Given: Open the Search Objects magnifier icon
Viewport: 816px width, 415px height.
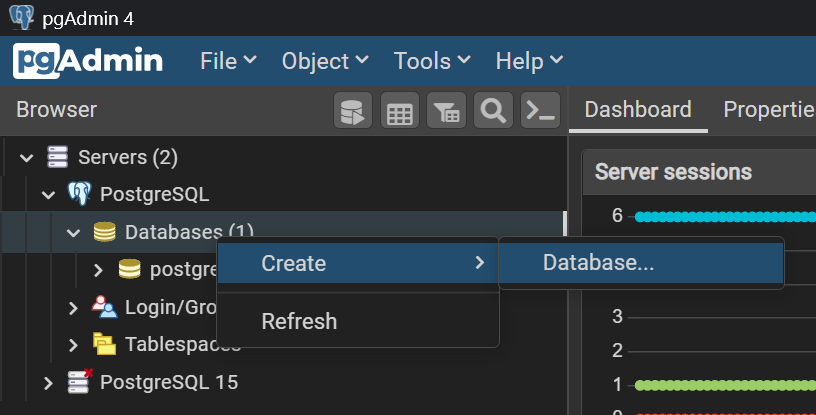Looking at the screenshot, I should point(493,111).
